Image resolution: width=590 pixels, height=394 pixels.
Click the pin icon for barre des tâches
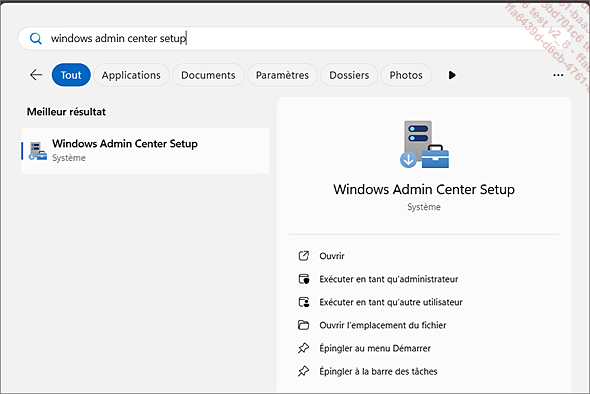click(304, 371)
